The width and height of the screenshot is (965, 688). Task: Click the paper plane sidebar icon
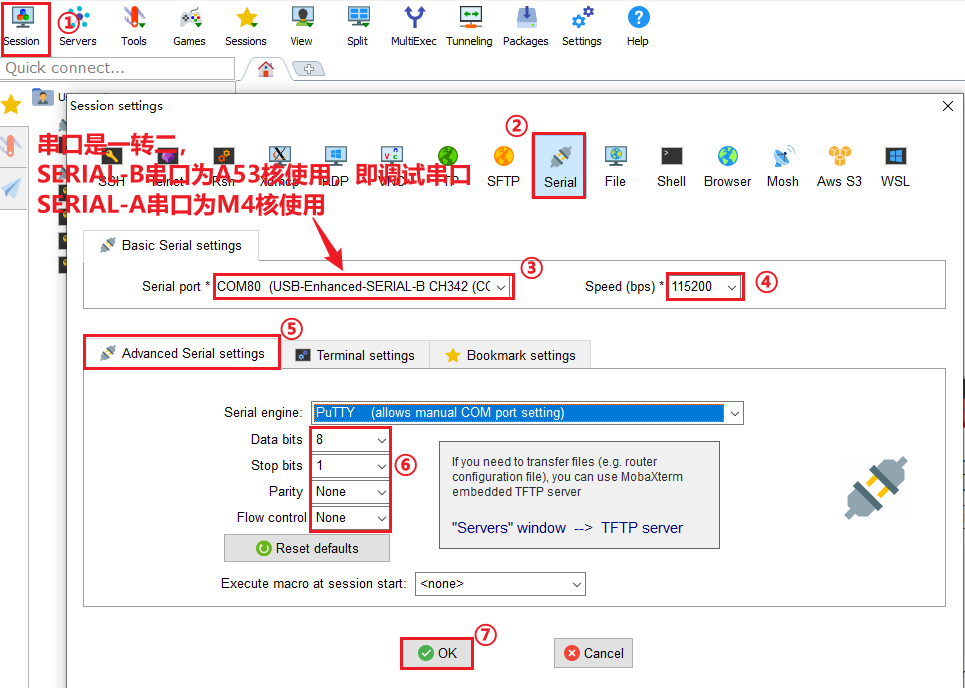(x=11, y=188)
